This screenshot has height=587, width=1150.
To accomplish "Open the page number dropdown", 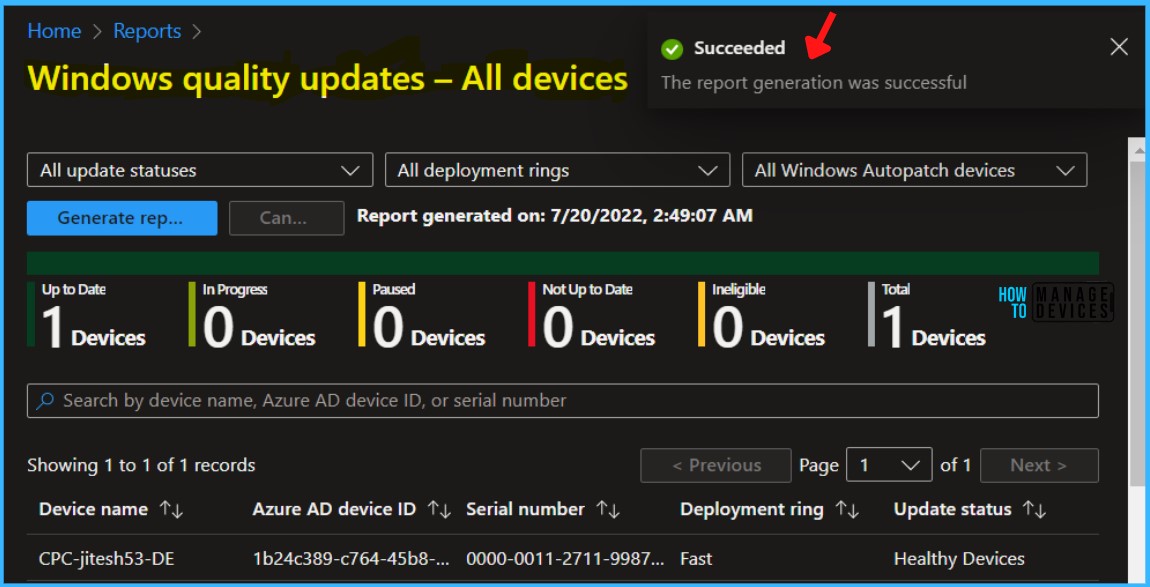I will click(x=889, y=465).
